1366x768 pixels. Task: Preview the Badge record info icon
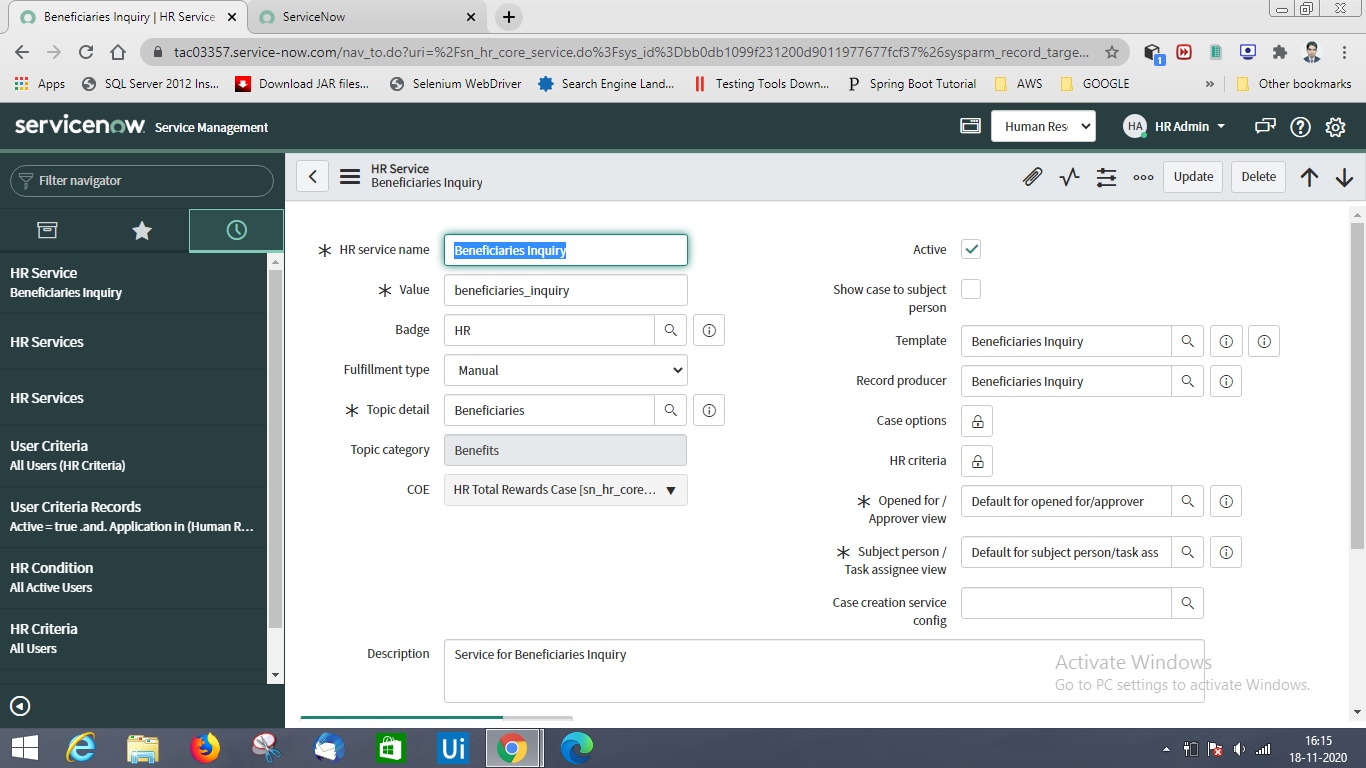pos(709,330)
